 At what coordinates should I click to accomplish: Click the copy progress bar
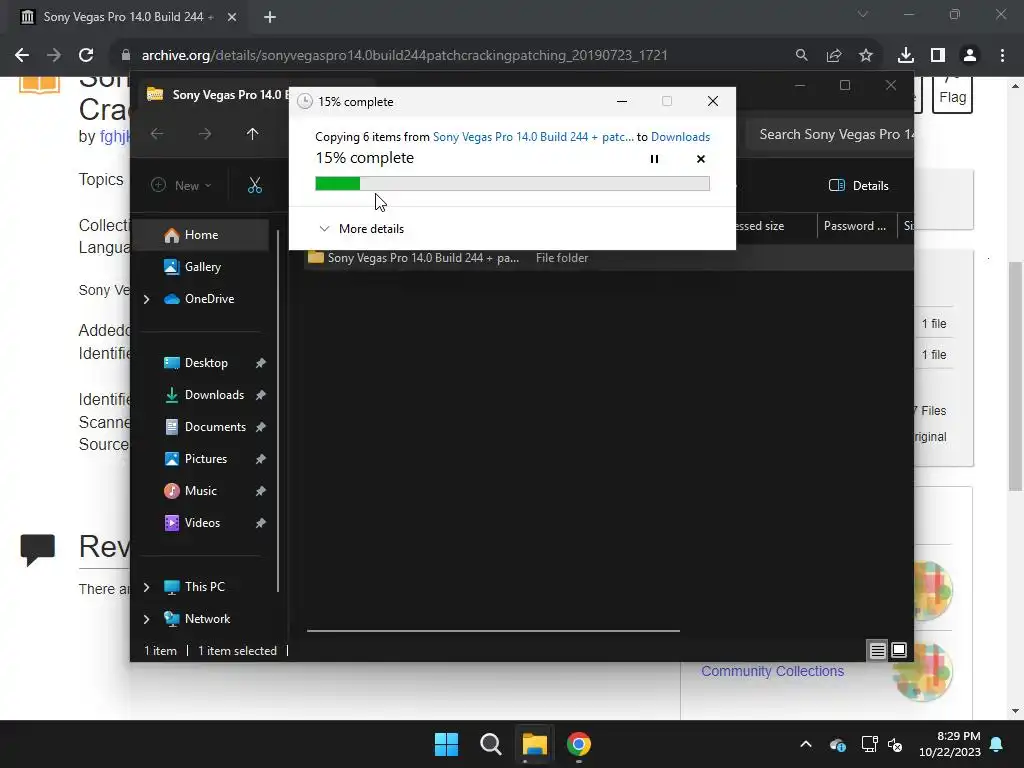[512, 184]
